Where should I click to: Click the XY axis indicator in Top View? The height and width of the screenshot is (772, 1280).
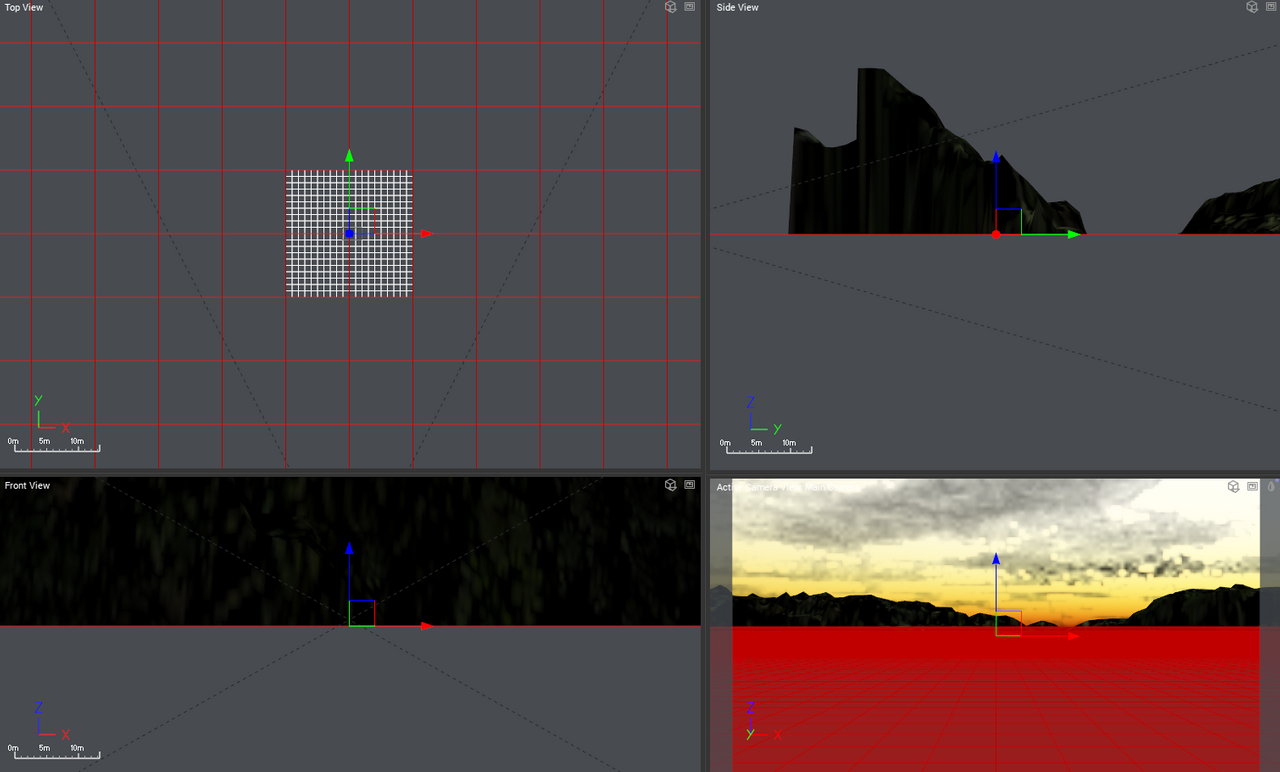tap(52, 414)
